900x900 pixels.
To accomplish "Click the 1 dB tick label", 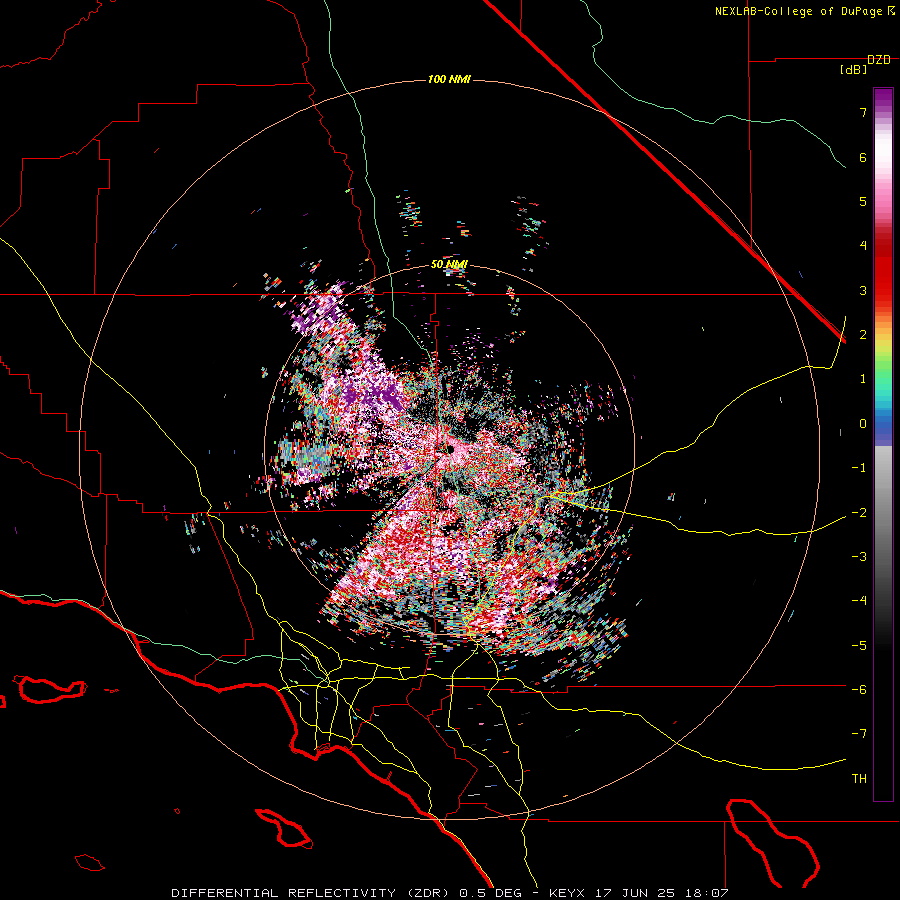I will (863, 379).
